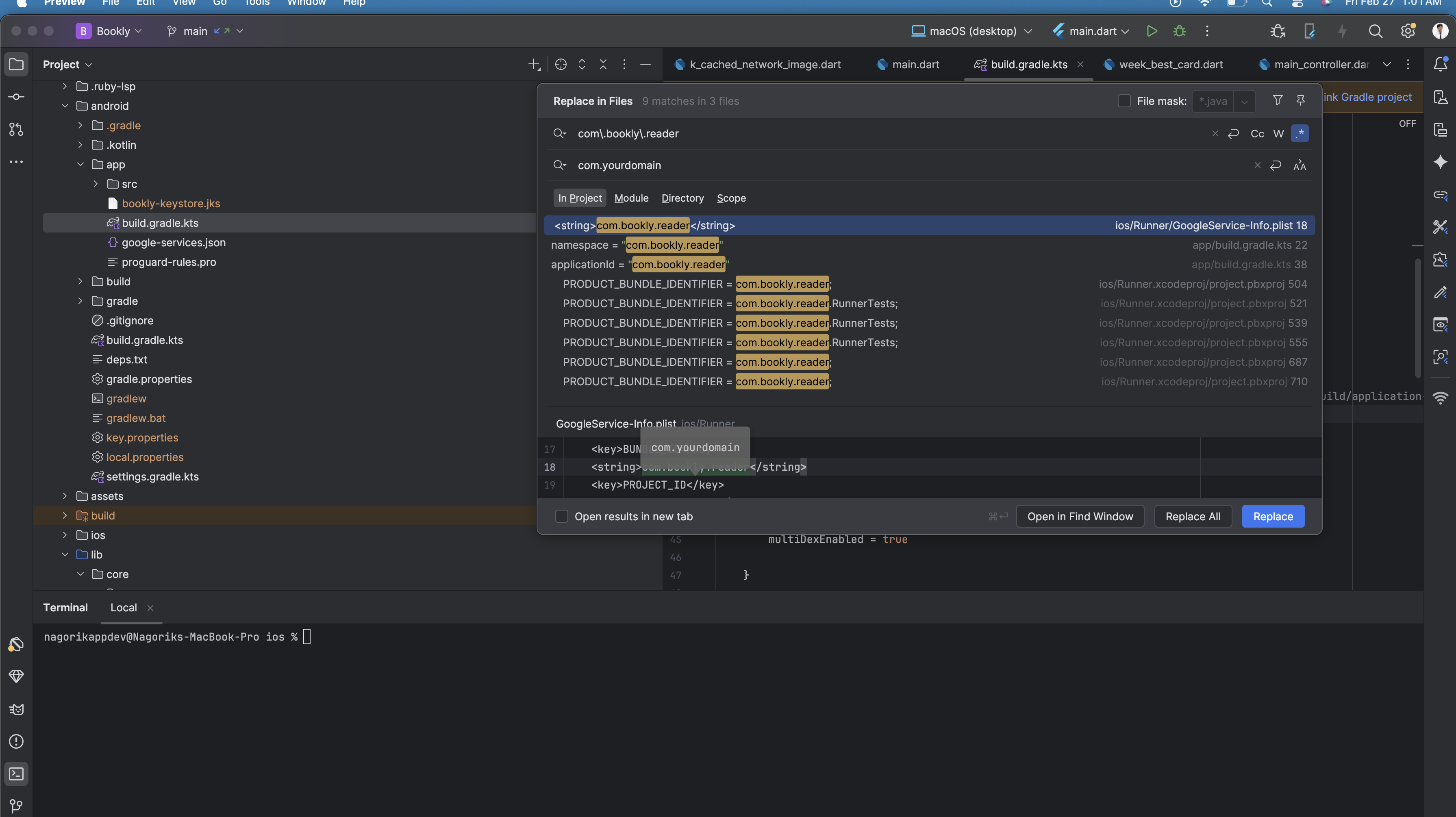This screenshot has width=1456, height=817.
Task: Click in the com.yourdomain replace field
Action: (910, 165)
